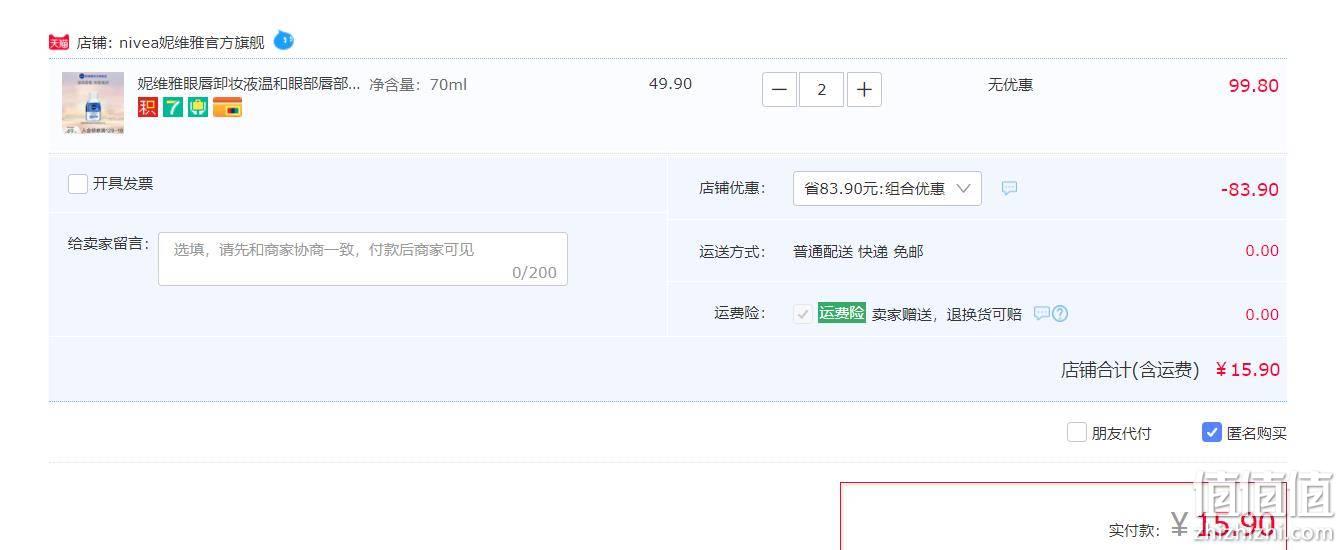
Task: Open the Nivea product thumbnail image
Action: click(93, 103)
